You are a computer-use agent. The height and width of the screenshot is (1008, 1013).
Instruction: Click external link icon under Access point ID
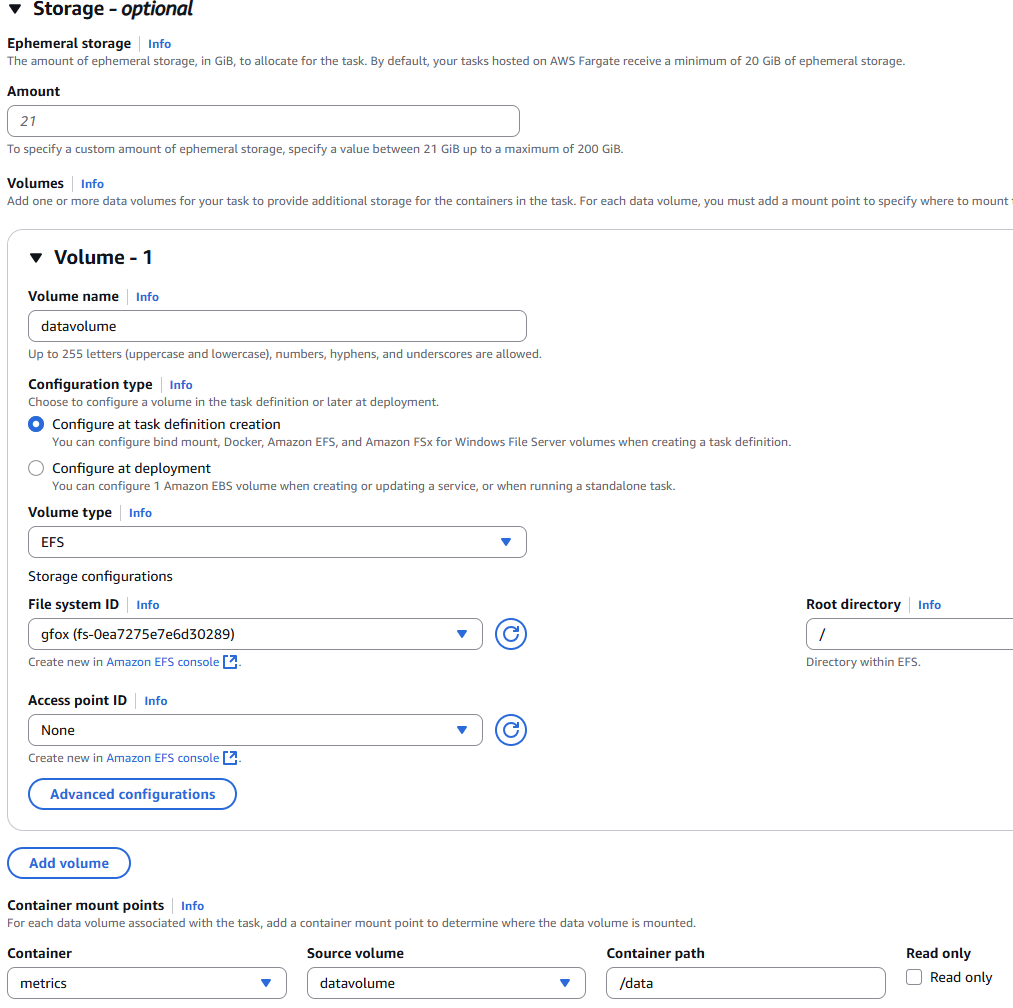click(231, 758)
